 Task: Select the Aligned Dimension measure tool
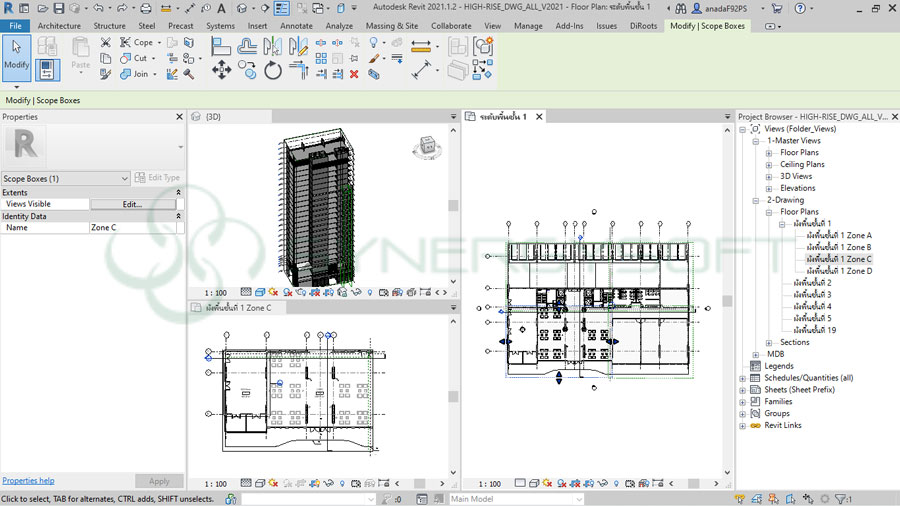click(423, 71)
